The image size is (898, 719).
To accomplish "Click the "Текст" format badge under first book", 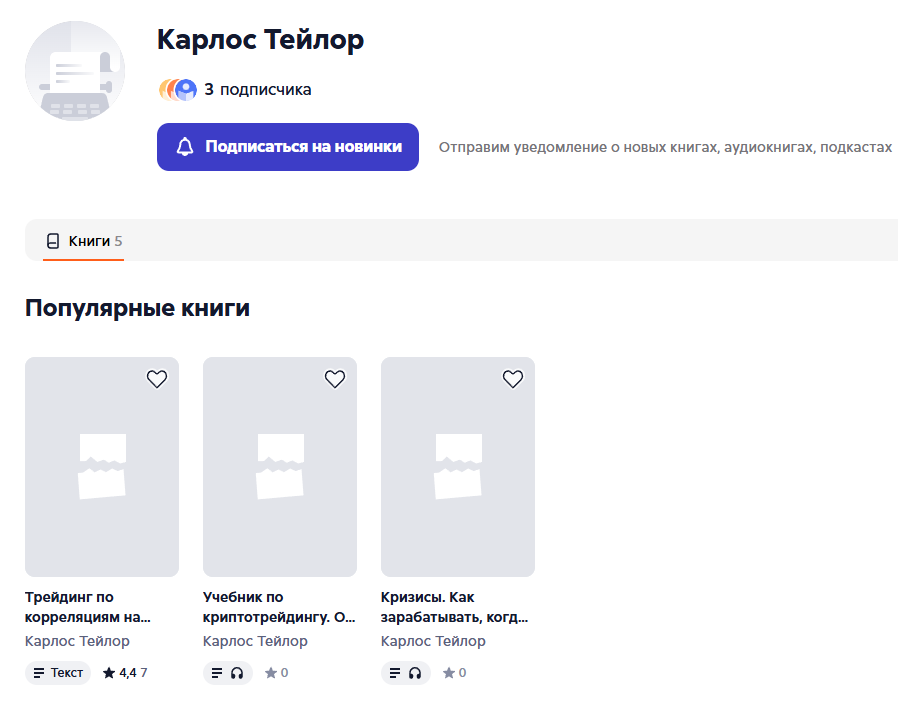I will (58, 673).
